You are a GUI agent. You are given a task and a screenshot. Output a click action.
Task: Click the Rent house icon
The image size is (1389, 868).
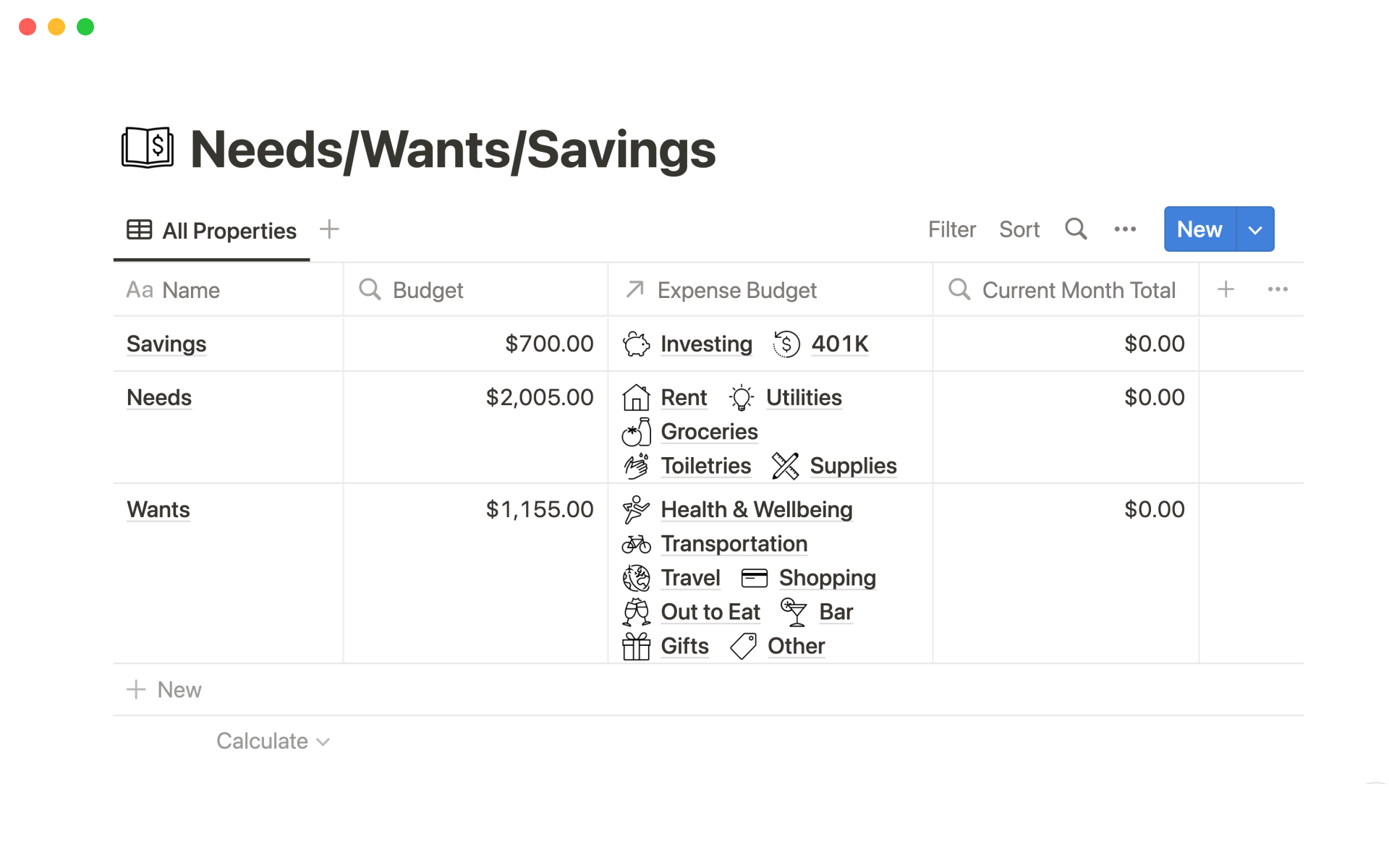(x=636, y=398)
